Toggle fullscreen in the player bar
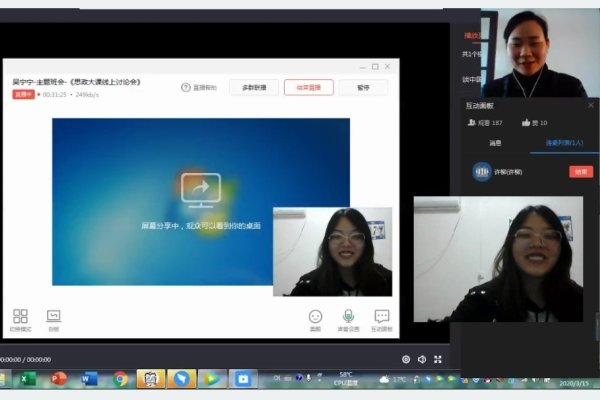The height and width of the screenshot is (400, 600). tap(438, 359)
